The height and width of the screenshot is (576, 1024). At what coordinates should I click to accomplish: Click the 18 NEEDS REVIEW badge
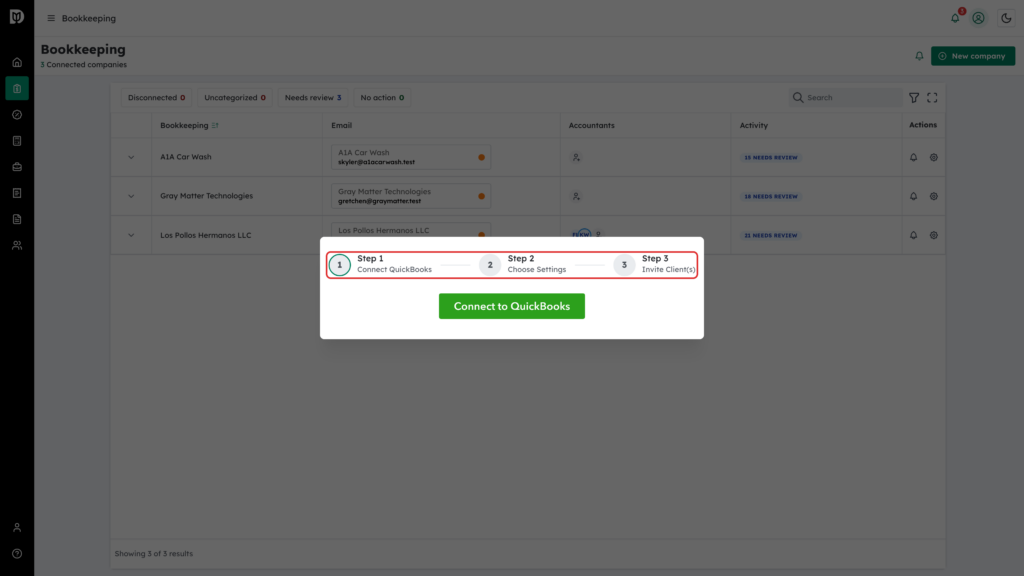click(x=771, y=197)
